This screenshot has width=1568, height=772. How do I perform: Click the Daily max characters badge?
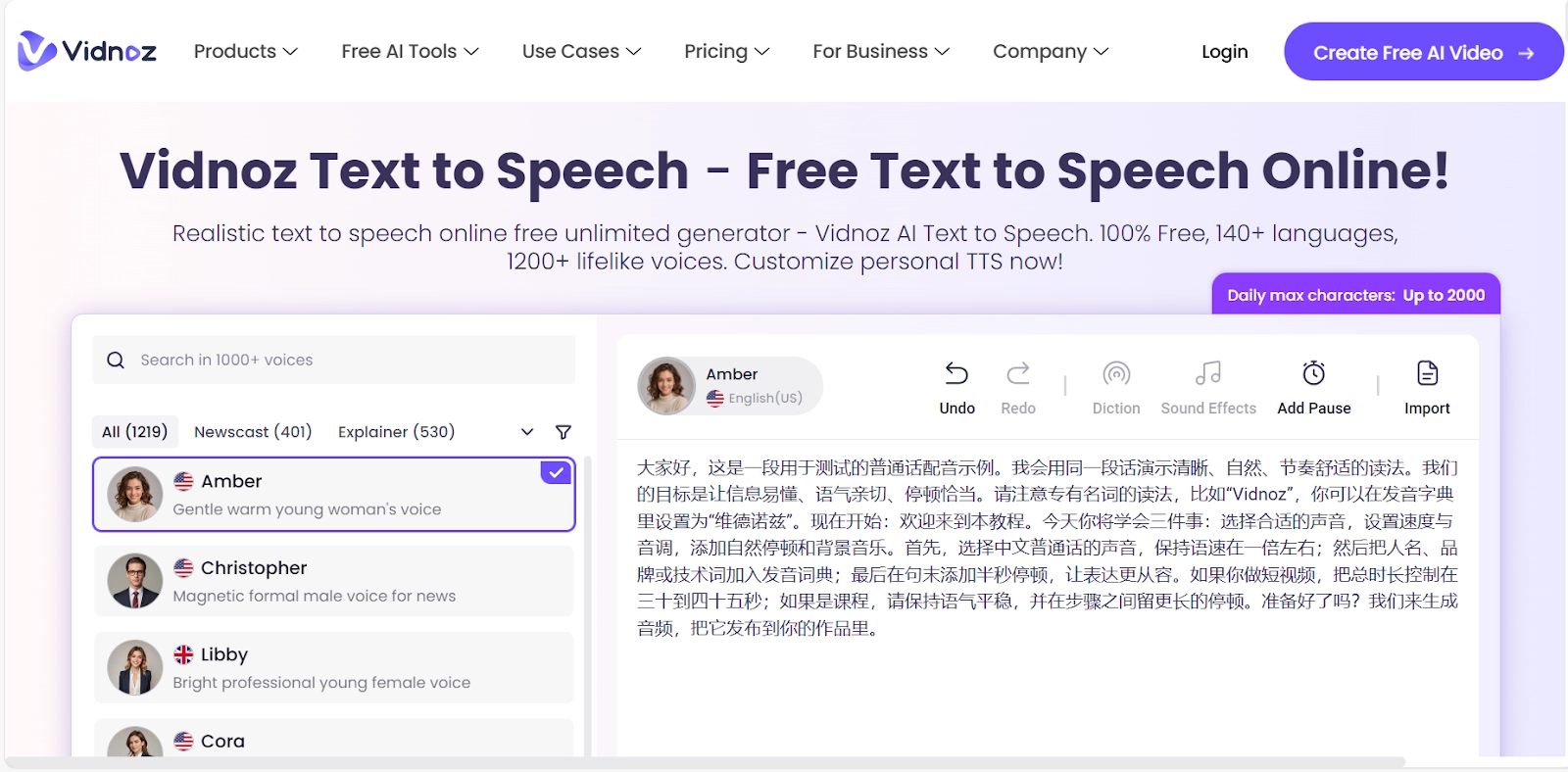click(1356, 294)
